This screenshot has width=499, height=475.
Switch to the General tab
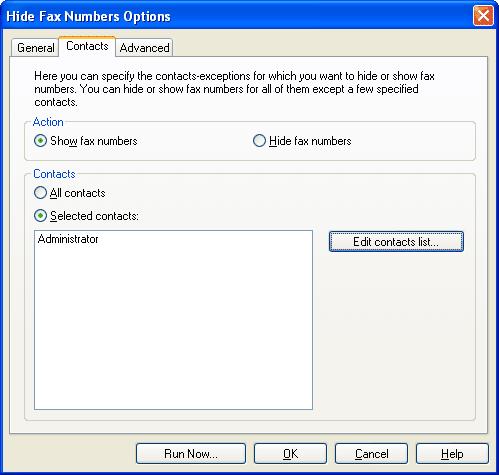coord(35,48)
